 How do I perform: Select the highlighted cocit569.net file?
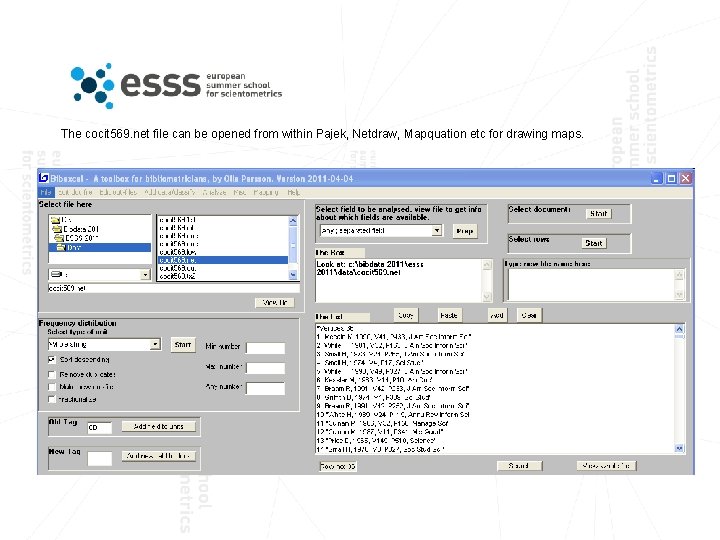[223, 260]
